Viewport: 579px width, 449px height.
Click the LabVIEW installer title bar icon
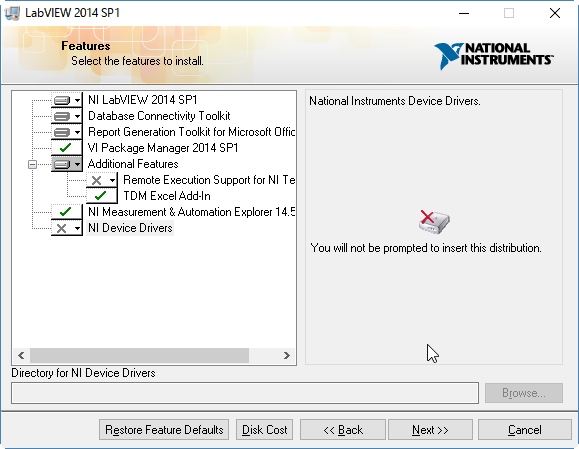coord(12,13)
